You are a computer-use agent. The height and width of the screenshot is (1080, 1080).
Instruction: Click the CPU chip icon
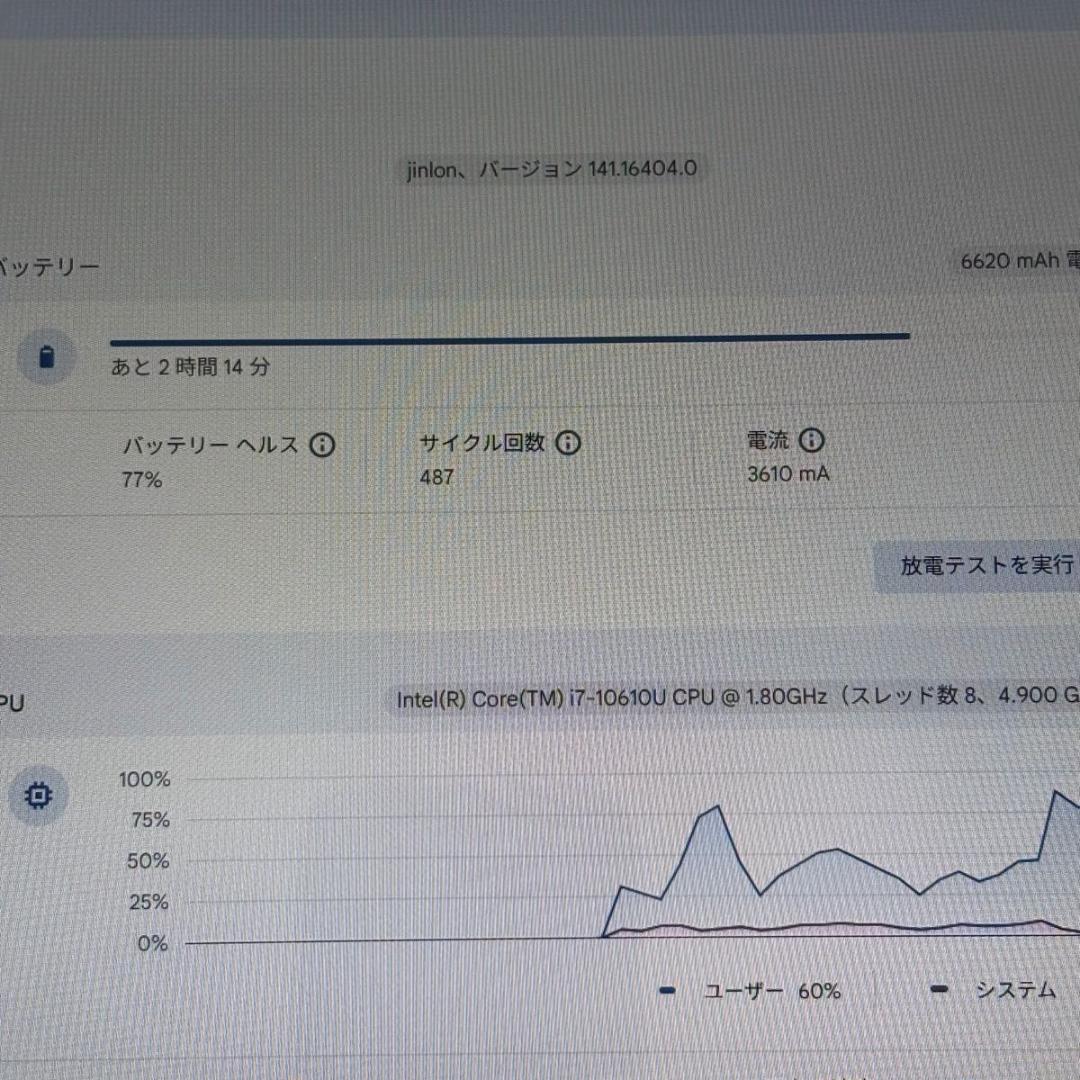[40, 796]
